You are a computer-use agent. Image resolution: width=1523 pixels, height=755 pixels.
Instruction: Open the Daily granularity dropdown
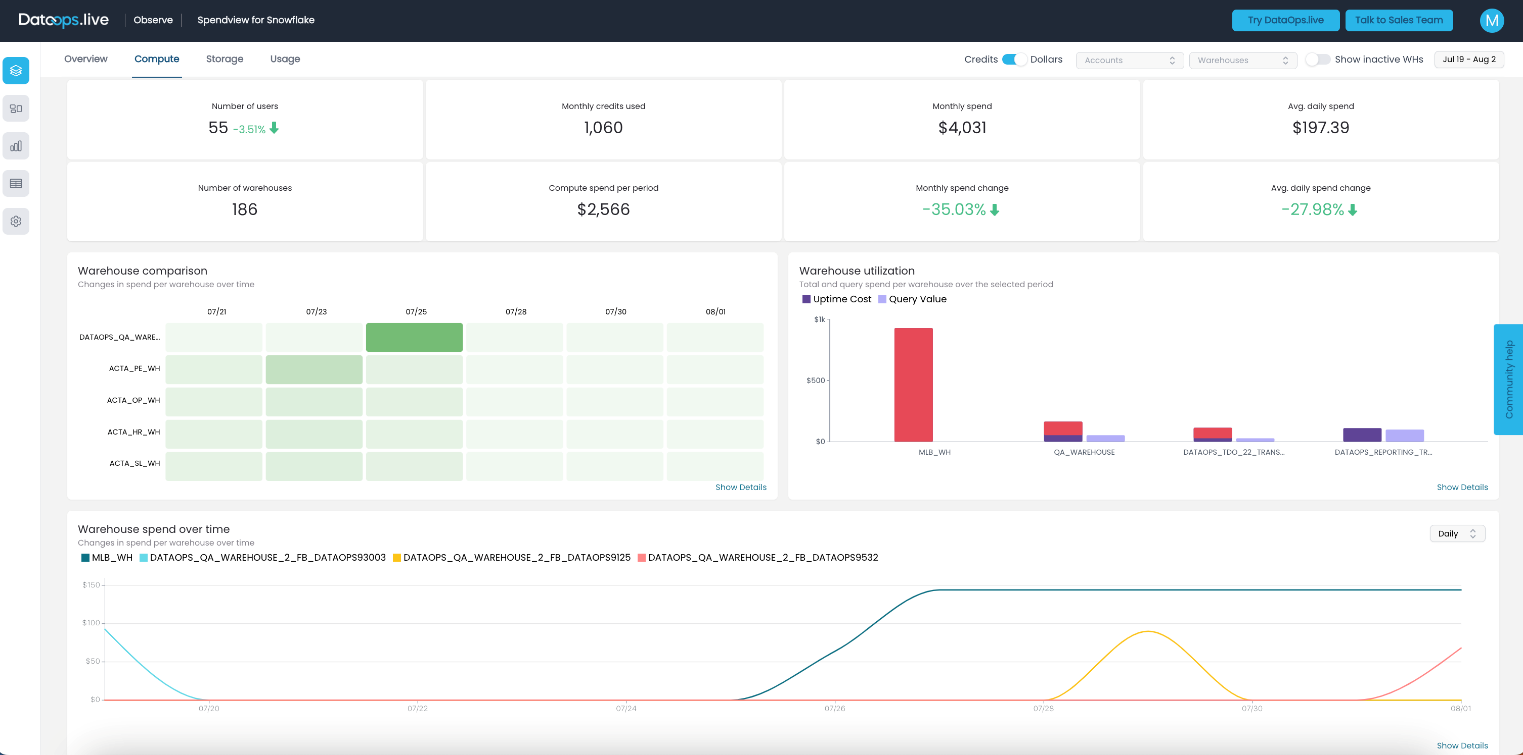(1458, 534)
